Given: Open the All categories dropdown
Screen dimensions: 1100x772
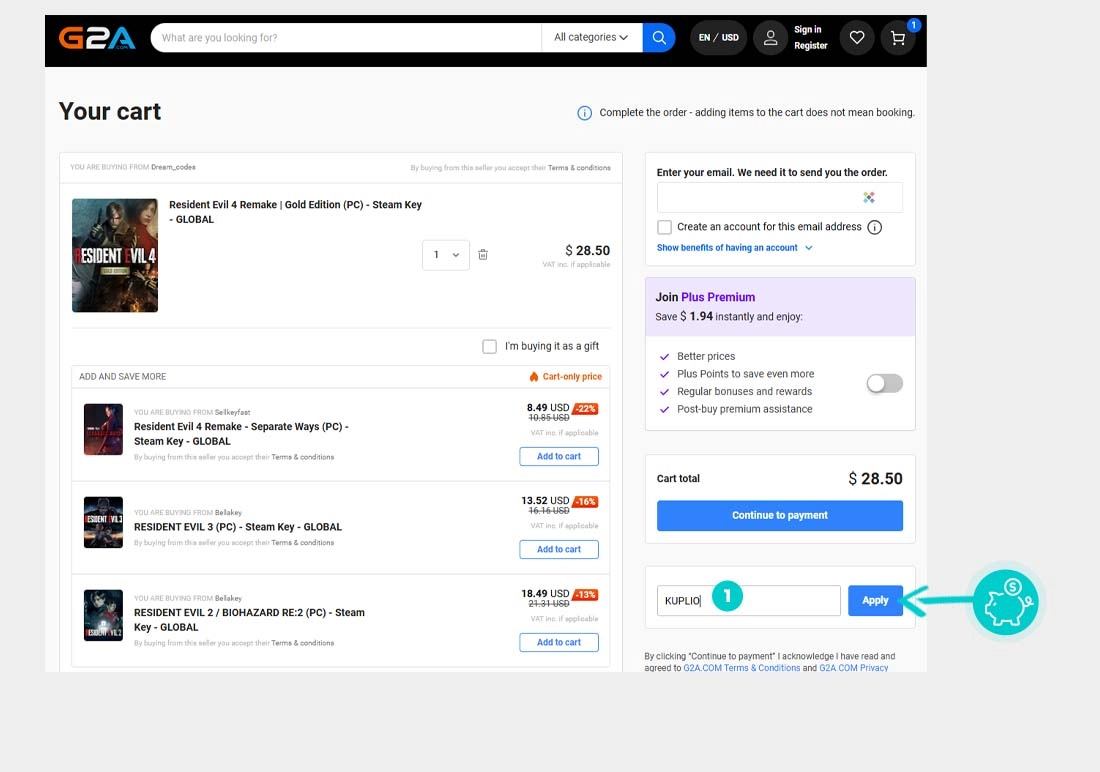Looking at the screenshot, I should [x=591, y=38].
